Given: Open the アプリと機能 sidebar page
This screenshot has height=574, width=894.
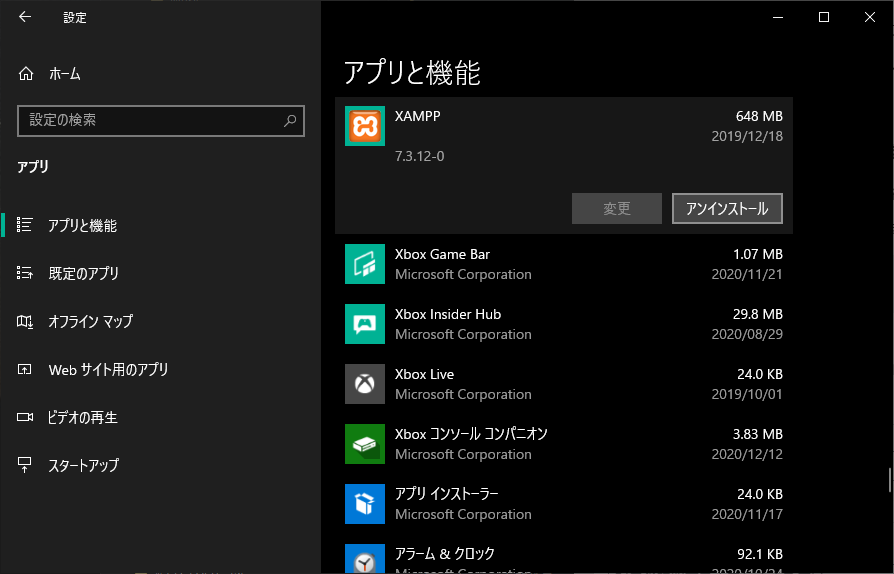Looking at the screenshot, I should [161, 225].
